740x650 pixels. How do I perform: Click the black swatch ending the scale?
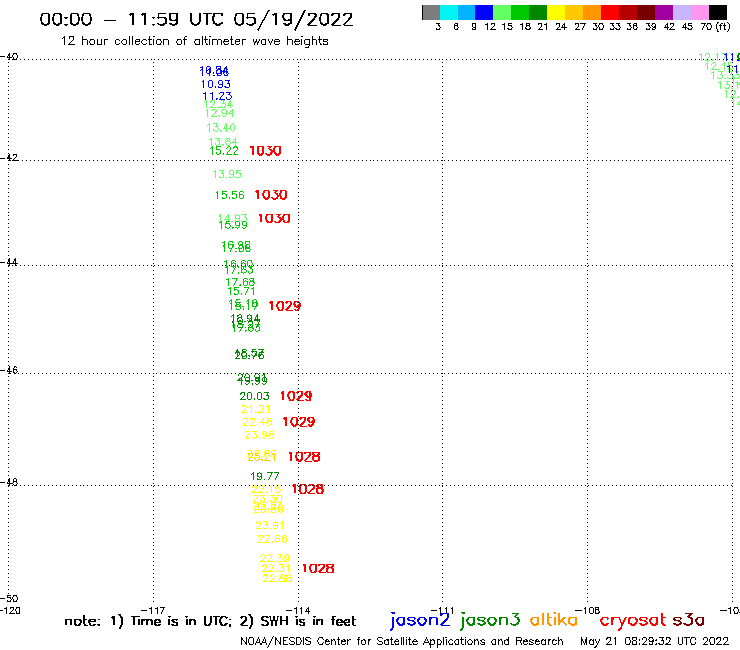coord(718,12)
